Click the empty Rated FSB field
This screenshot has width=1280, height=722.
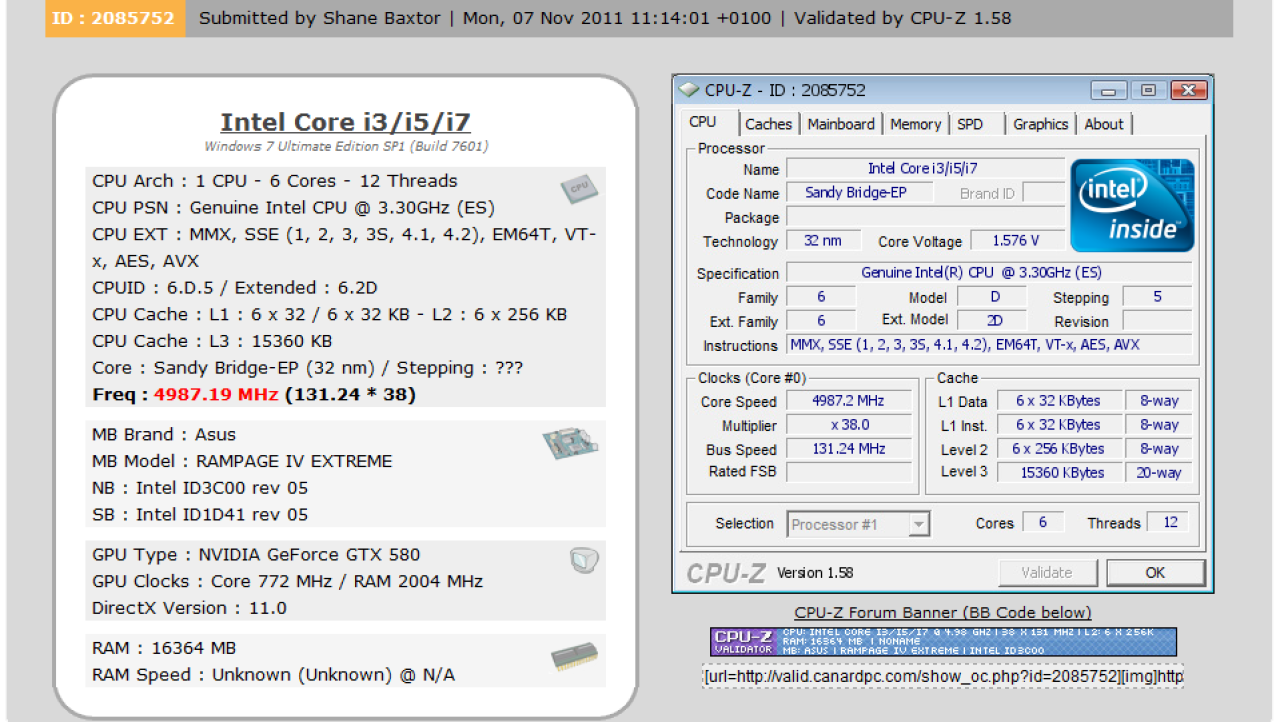848,472
